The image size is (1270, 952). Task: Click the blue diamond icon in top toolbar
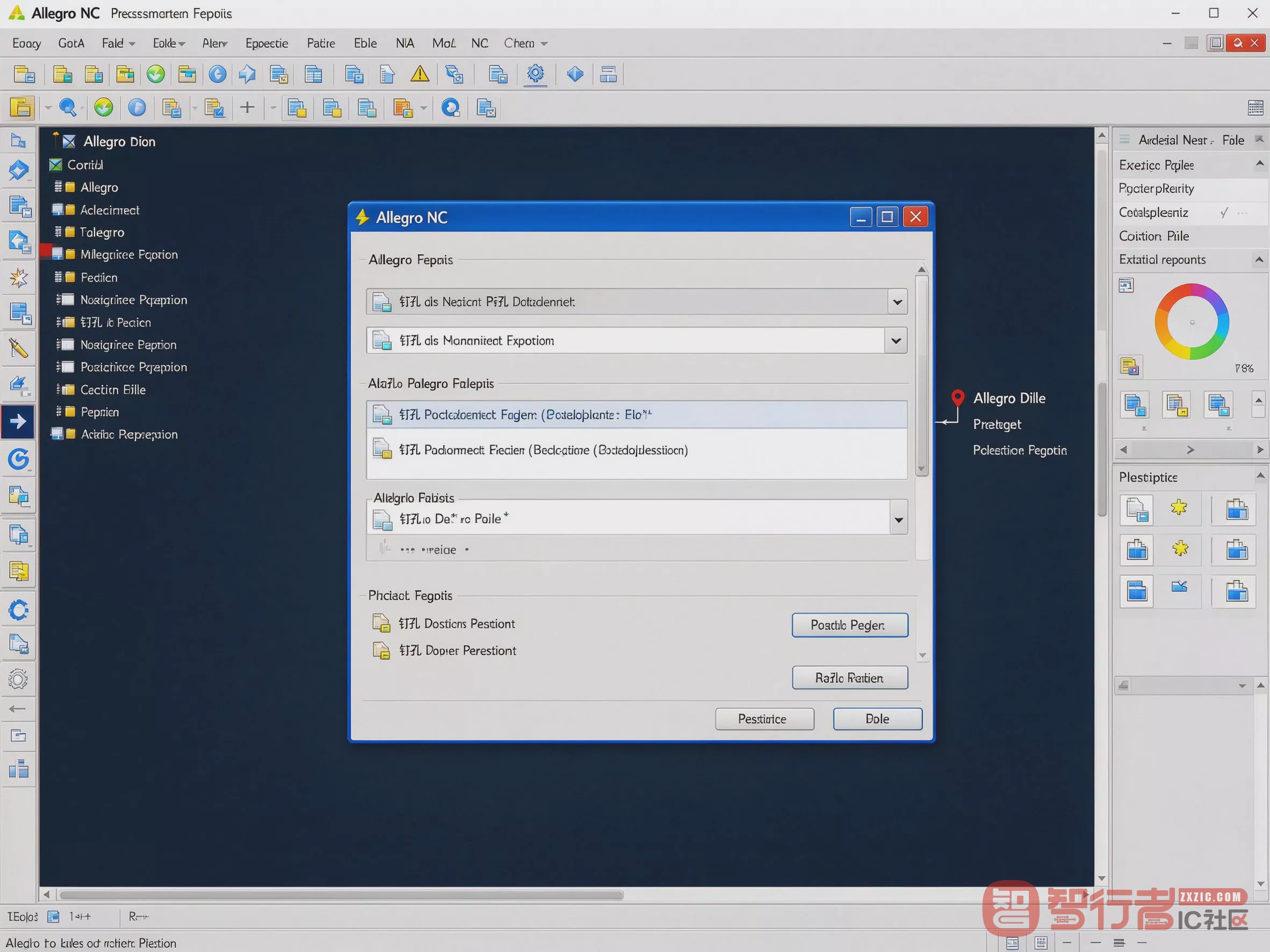tap(575, 74)
